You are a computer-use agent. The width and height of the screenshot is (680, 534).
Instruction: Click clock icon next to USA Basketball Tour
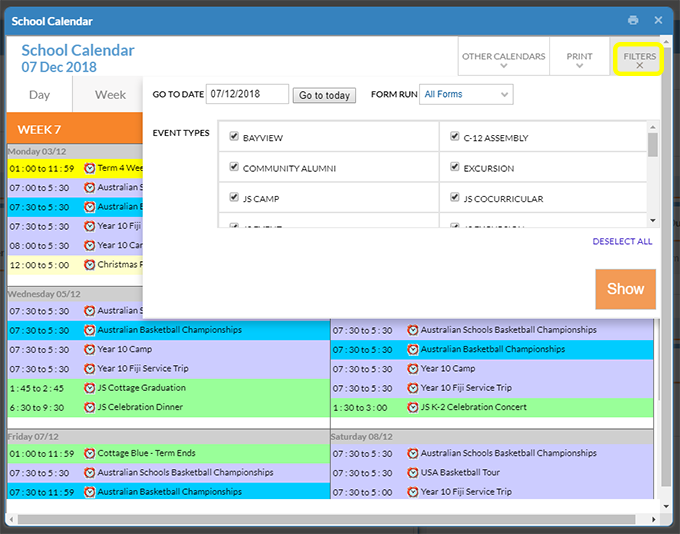tap(412, 472)
